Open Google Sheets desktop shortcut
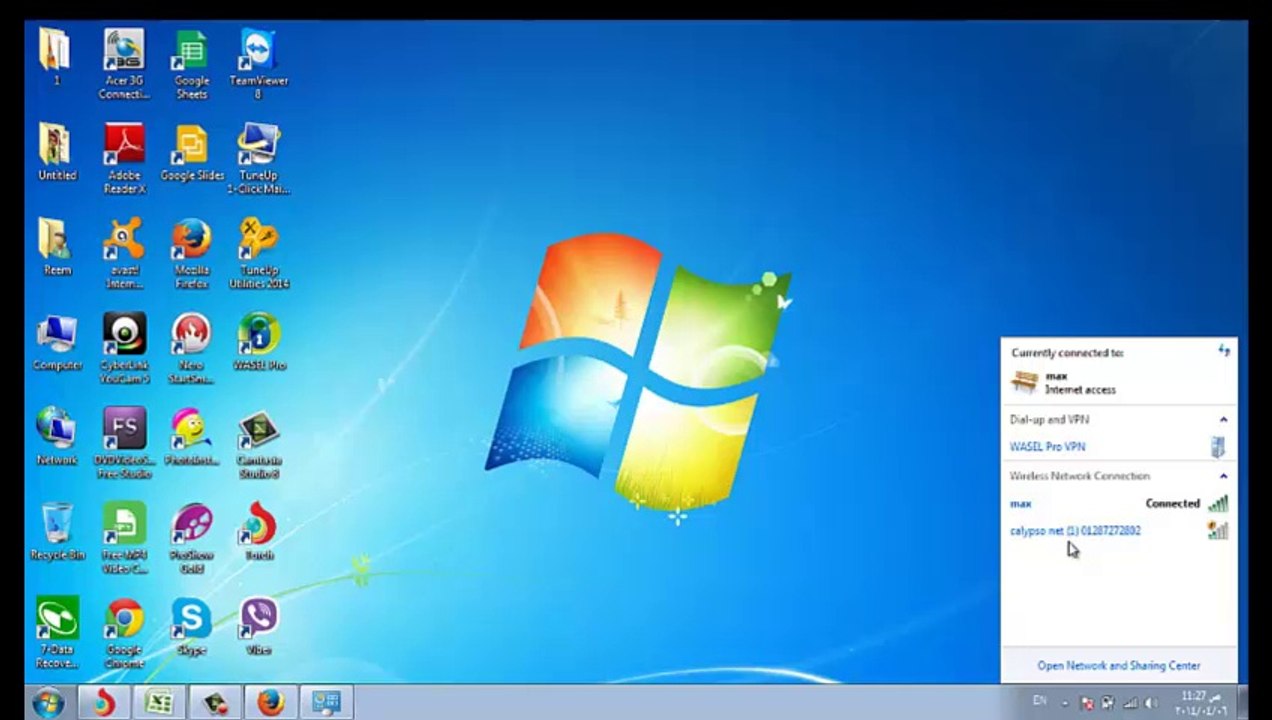This screenshot has width=1272, height=720. coord(191,64)
